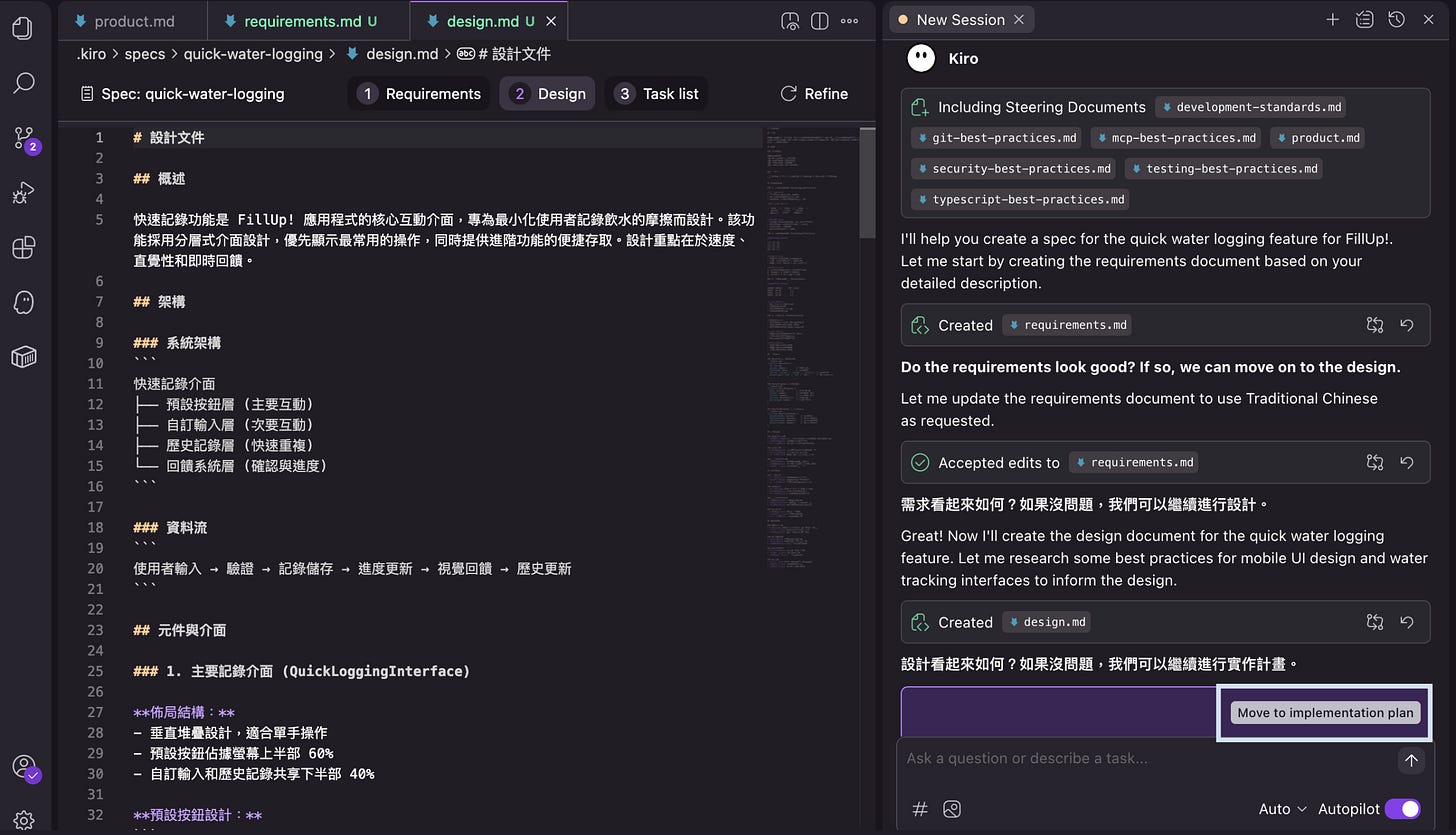The height and width of the screenshot is (835, 1456).
Task: Click the specs breadcrumb segment
Action: [145, 54]
